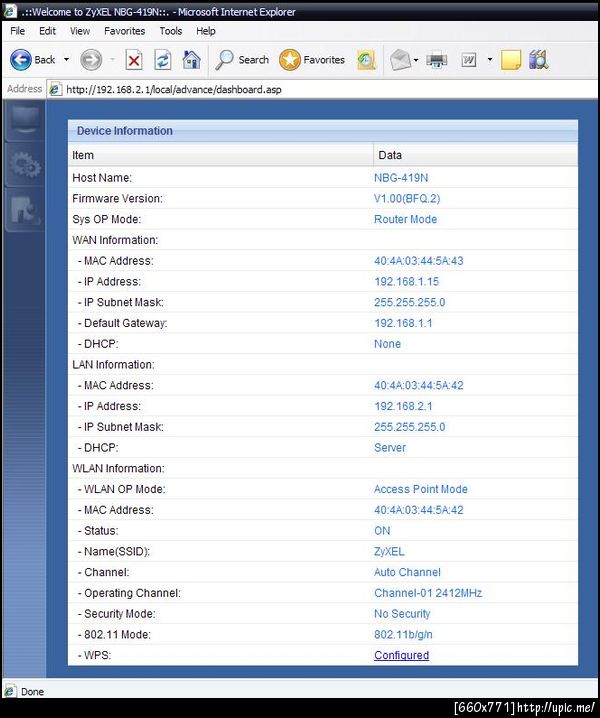Click the Done status bar text
The image size is (600, 718).
click(x=33, y=692)
